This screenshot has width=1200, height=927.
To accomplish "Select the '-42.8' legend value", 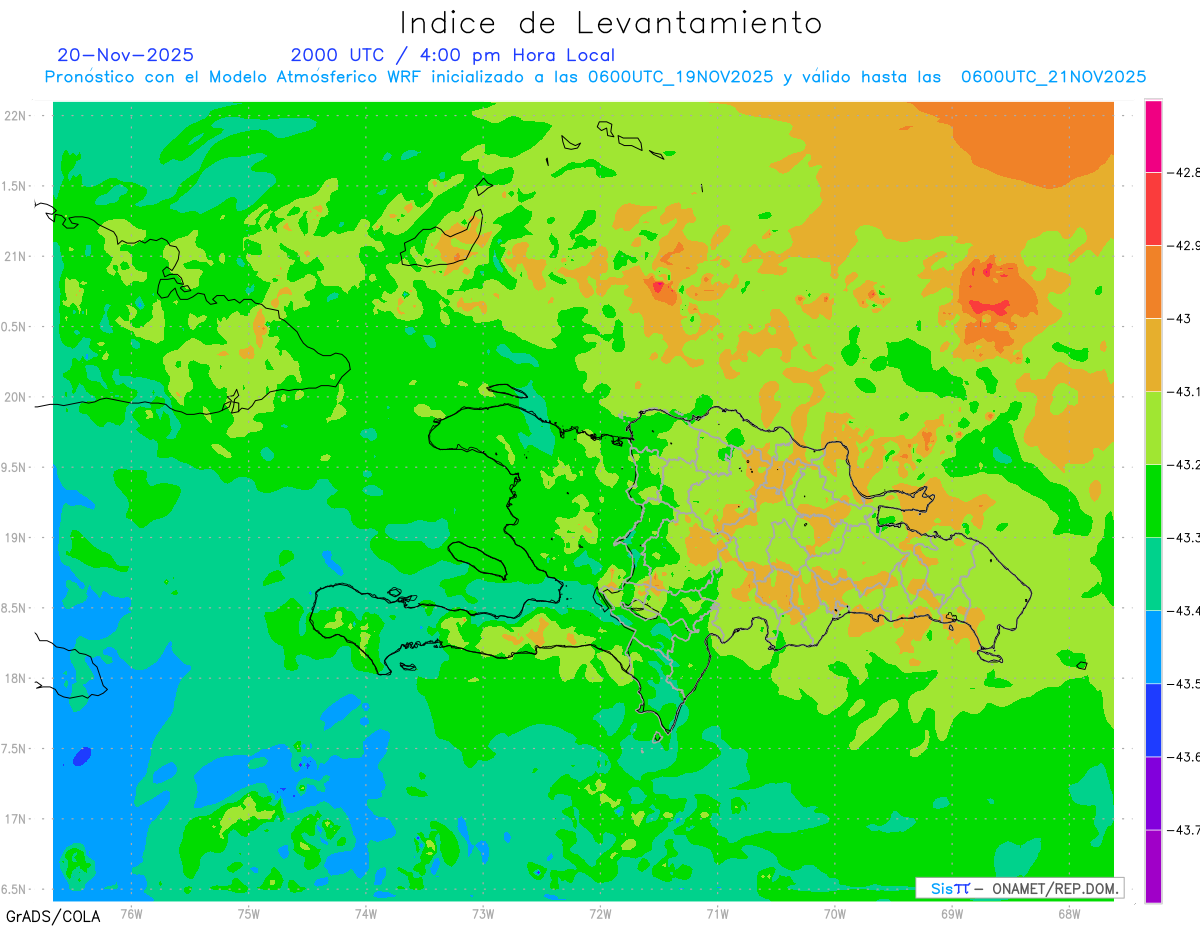I will point(1184,172).
